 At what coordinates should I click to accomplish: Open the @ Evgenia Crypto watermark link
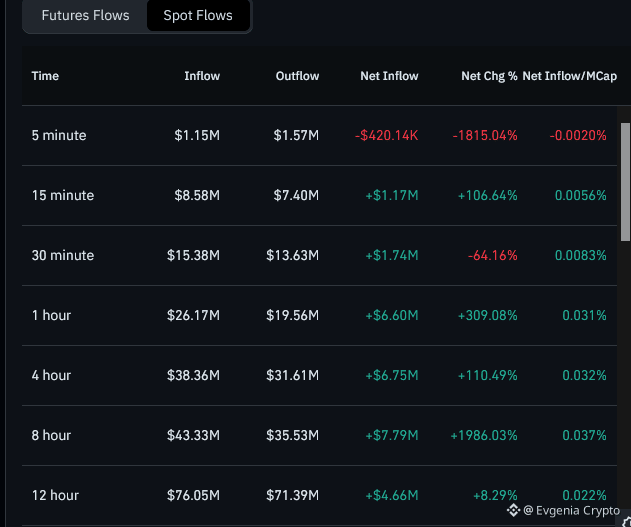click(571, 511)
